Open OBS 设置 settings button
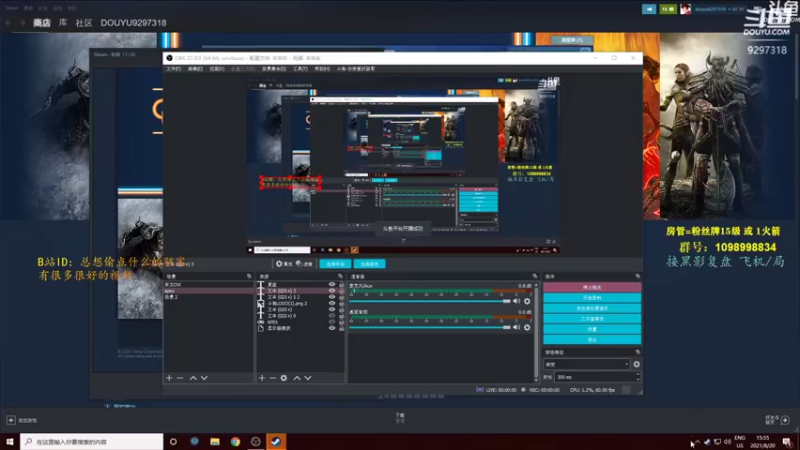The image size is (800, 450). click(x=592, y=329)
